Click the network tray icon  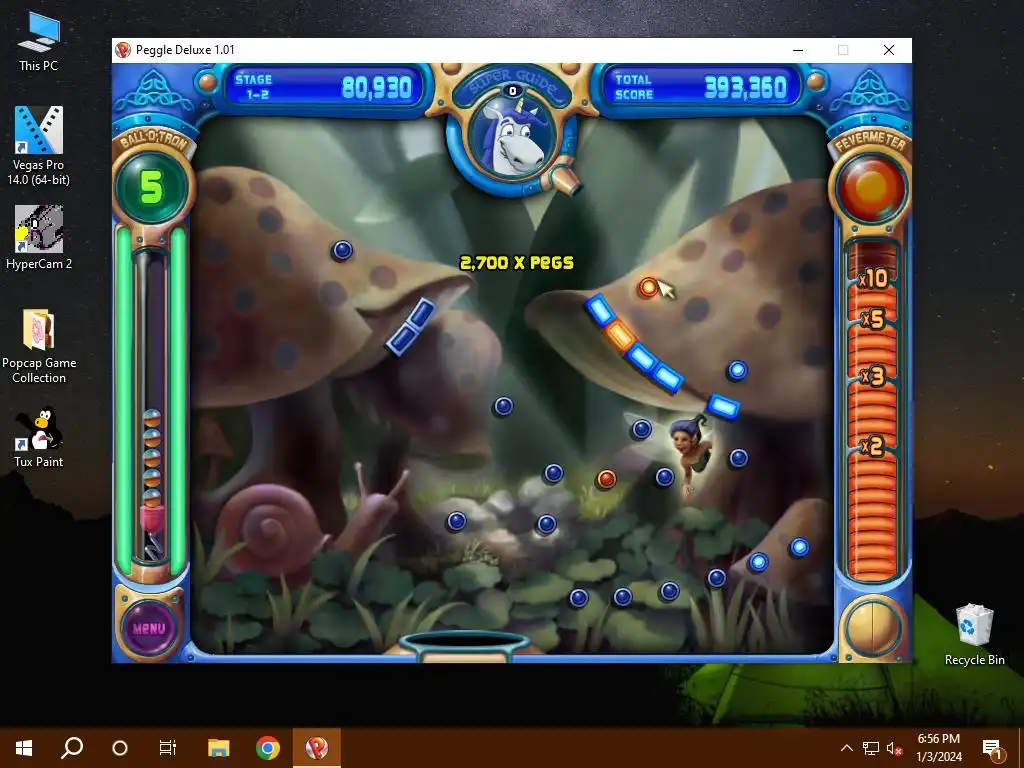coord(871,748)
